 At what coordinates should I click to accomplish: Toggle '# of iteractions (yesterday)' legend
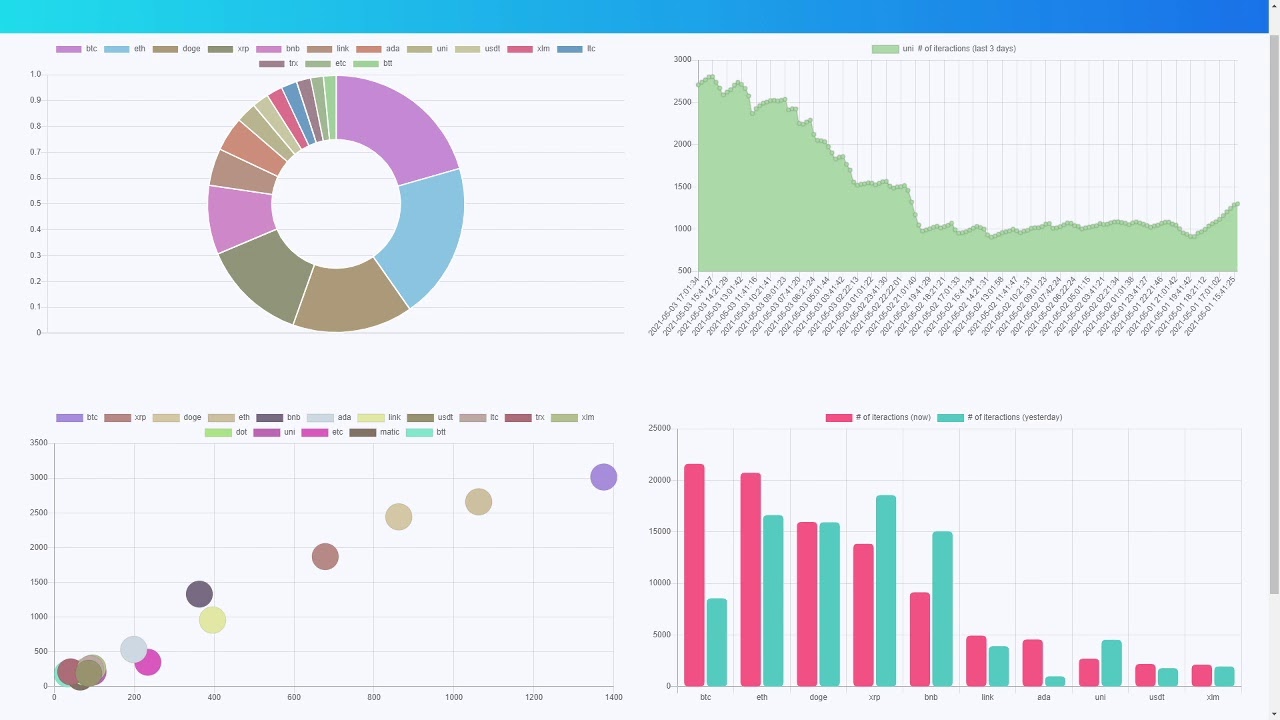[x=1000, y=417]
